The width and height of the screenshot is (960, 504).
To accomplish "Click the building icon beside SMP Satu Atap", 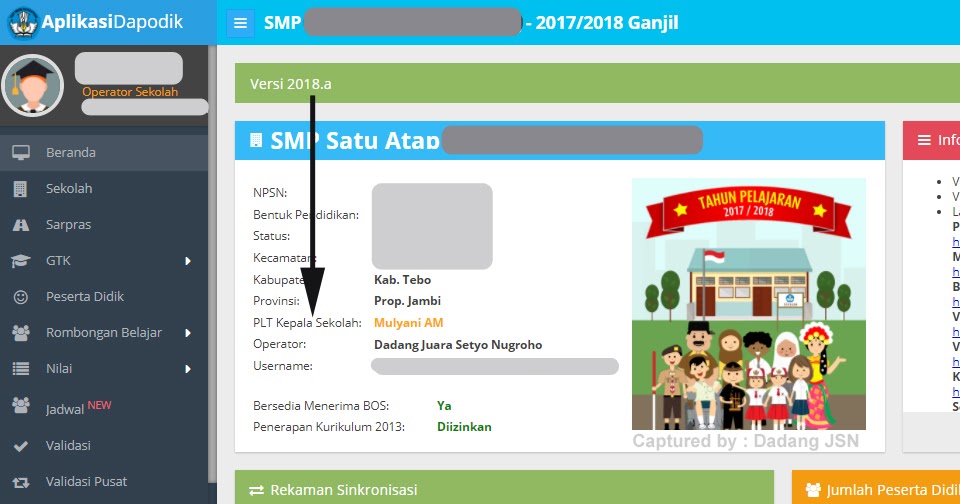I will [256, 140].
